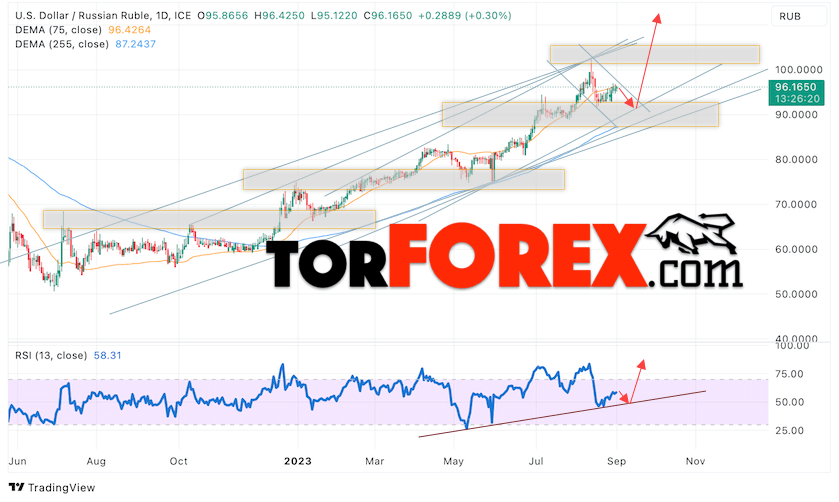
Task: Click the 2023 label on time axis
Action: click(x=298, y=461)
